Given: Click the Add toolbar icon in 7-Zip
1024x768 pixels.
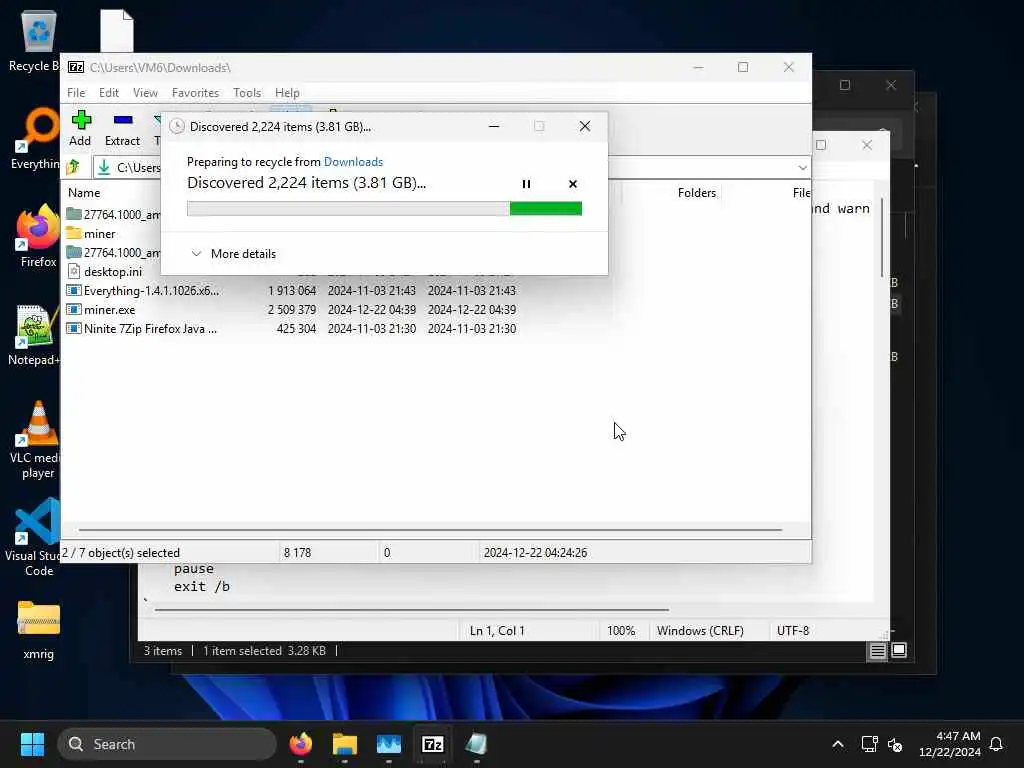Looking at the screenshot, I should pyautogui.click(x=81, y=129).
